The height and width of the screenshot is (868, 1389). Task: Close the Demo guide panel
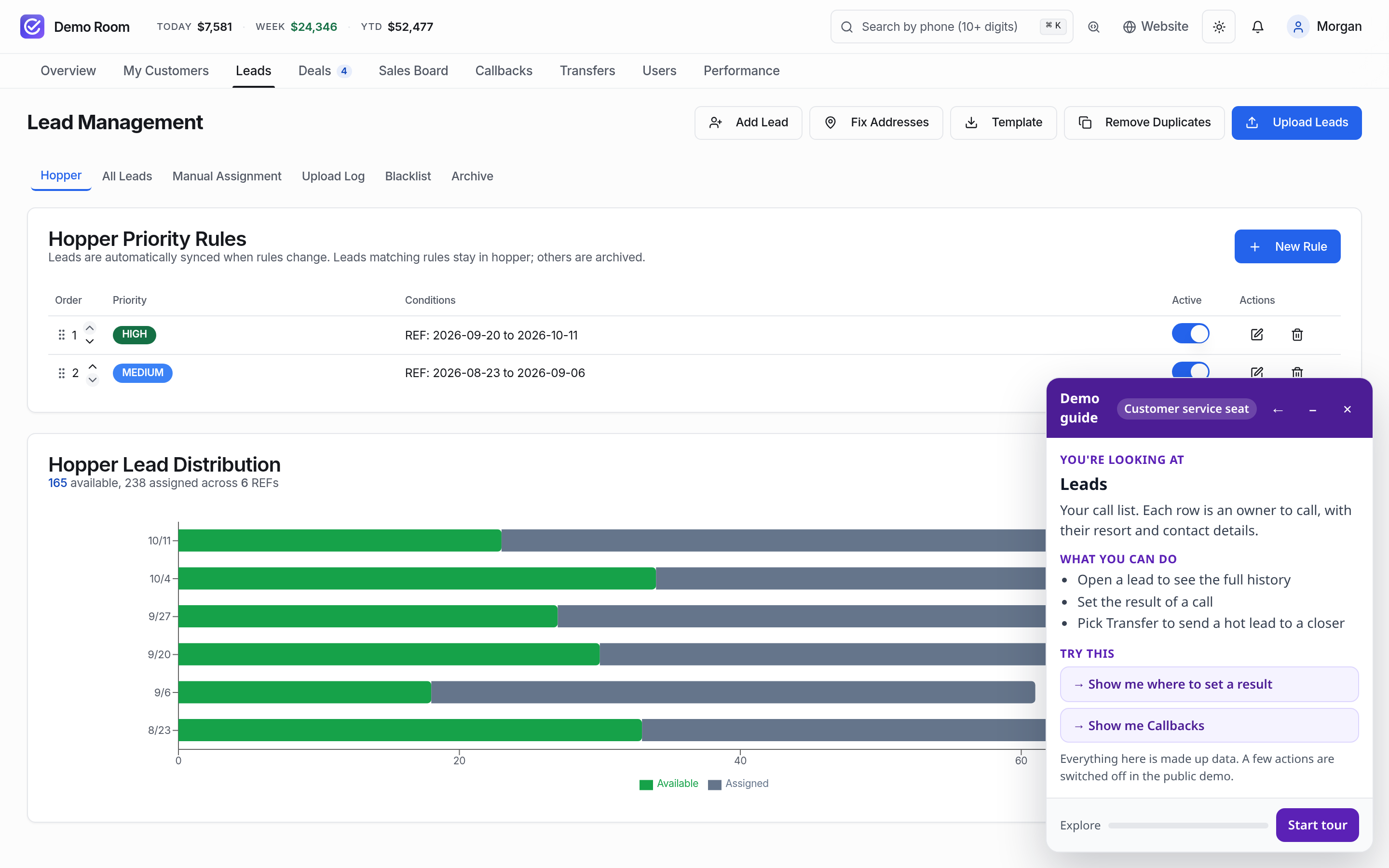(x=1347, y=409)
